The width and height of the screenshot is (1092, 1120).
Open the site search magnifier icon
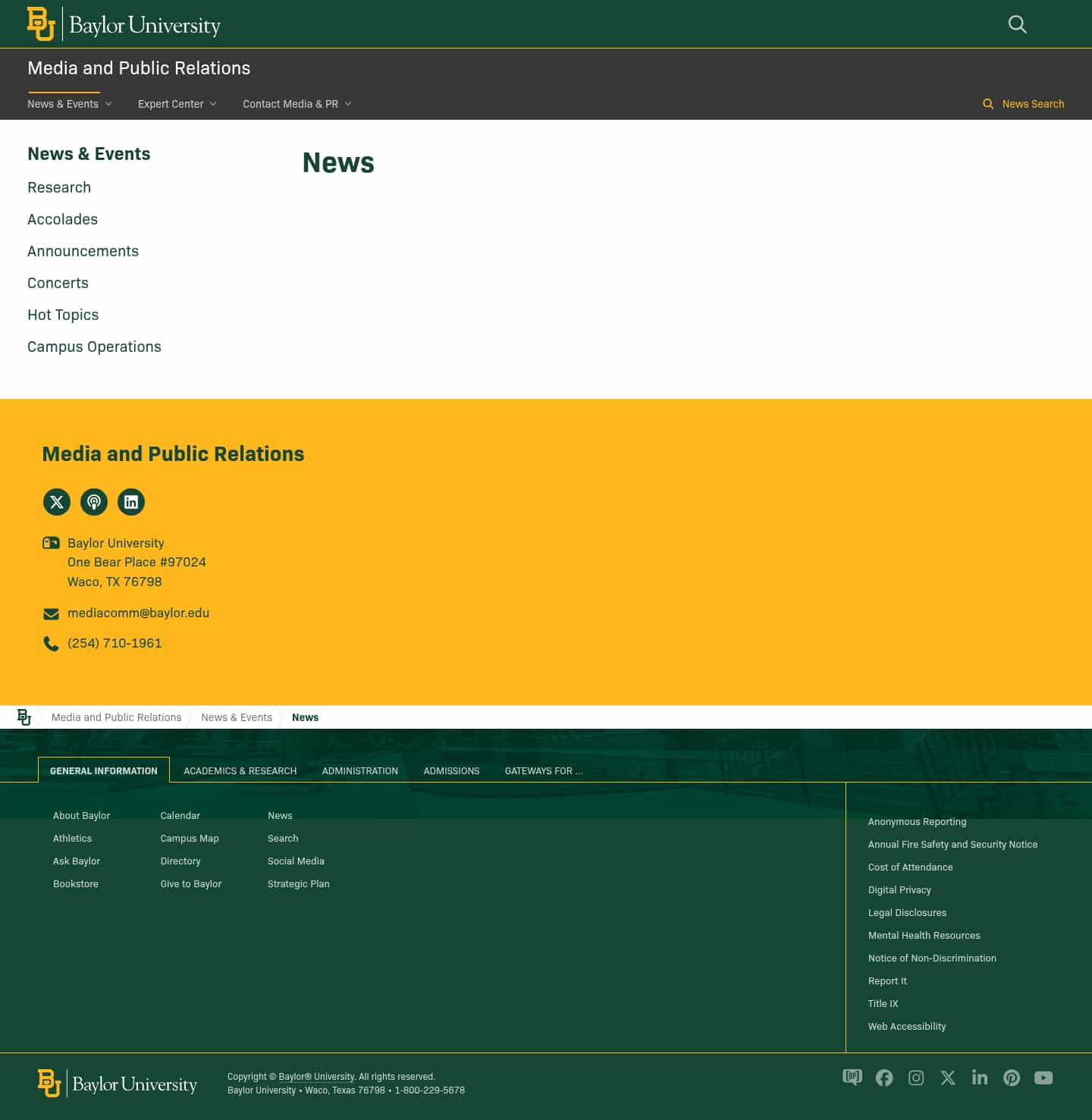click(1018, 24)
